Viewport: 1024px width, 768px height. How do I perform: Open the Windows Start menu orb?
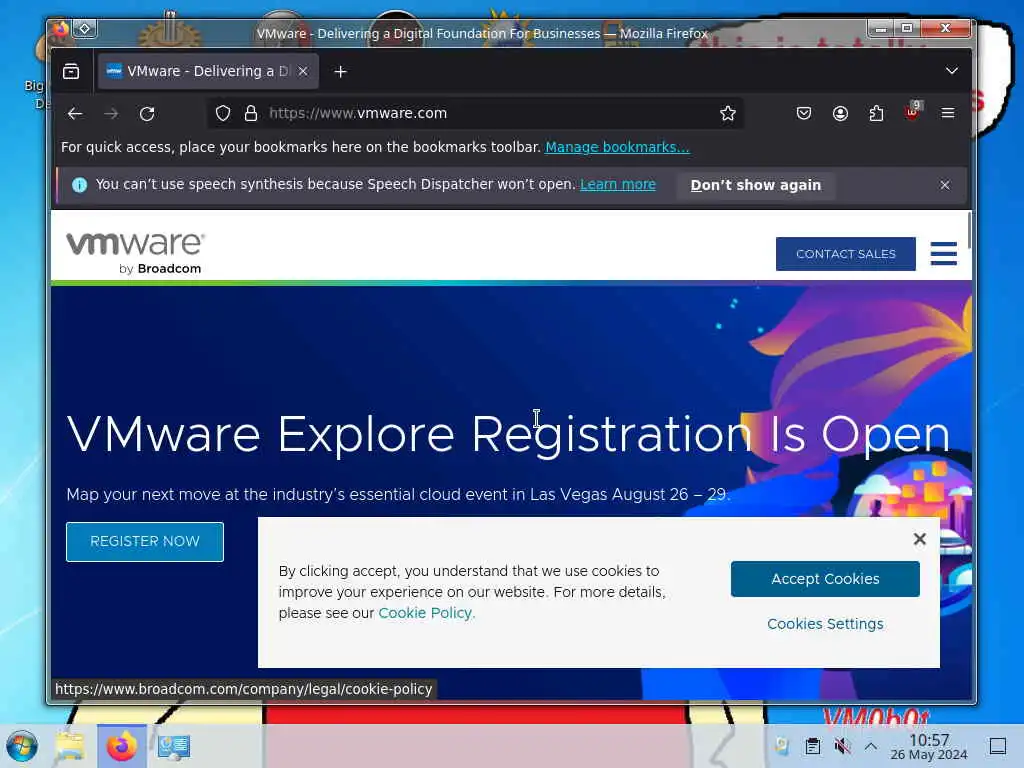(x=22, y=746)
